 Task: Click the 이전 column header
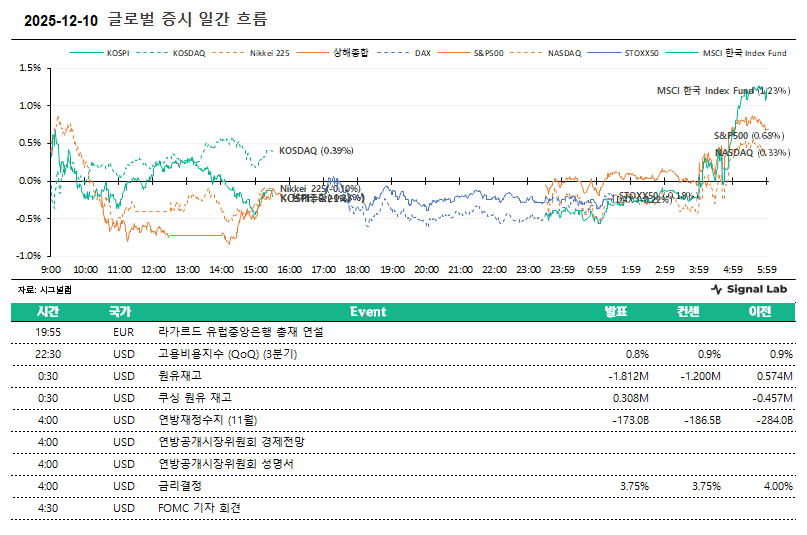760,312
